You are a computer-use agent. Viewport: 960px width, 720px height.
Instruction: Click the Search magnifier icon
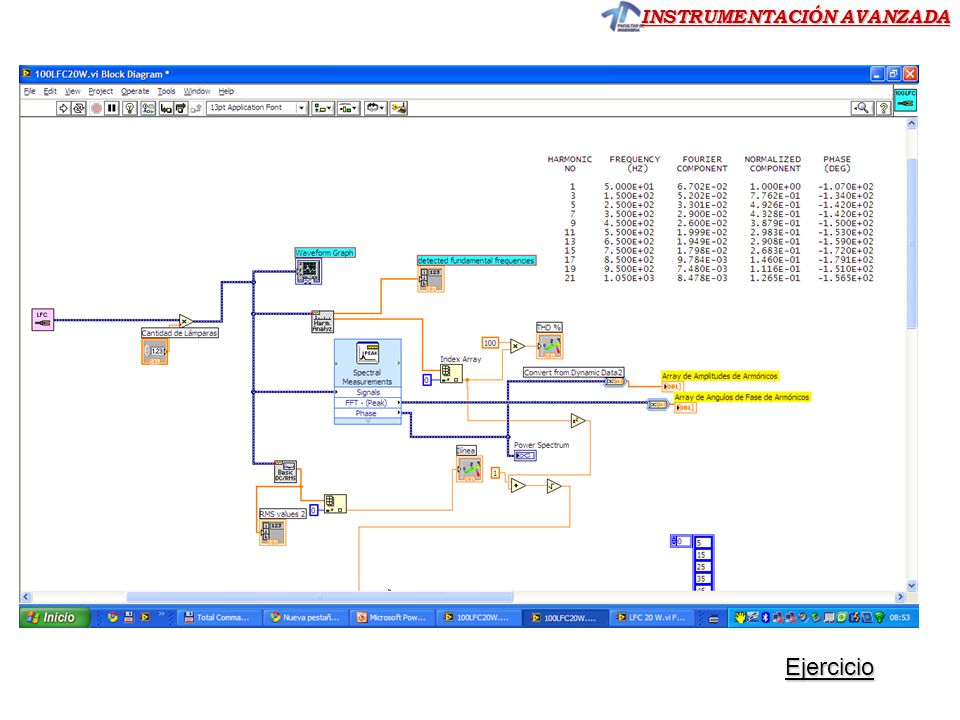(861, 108)
